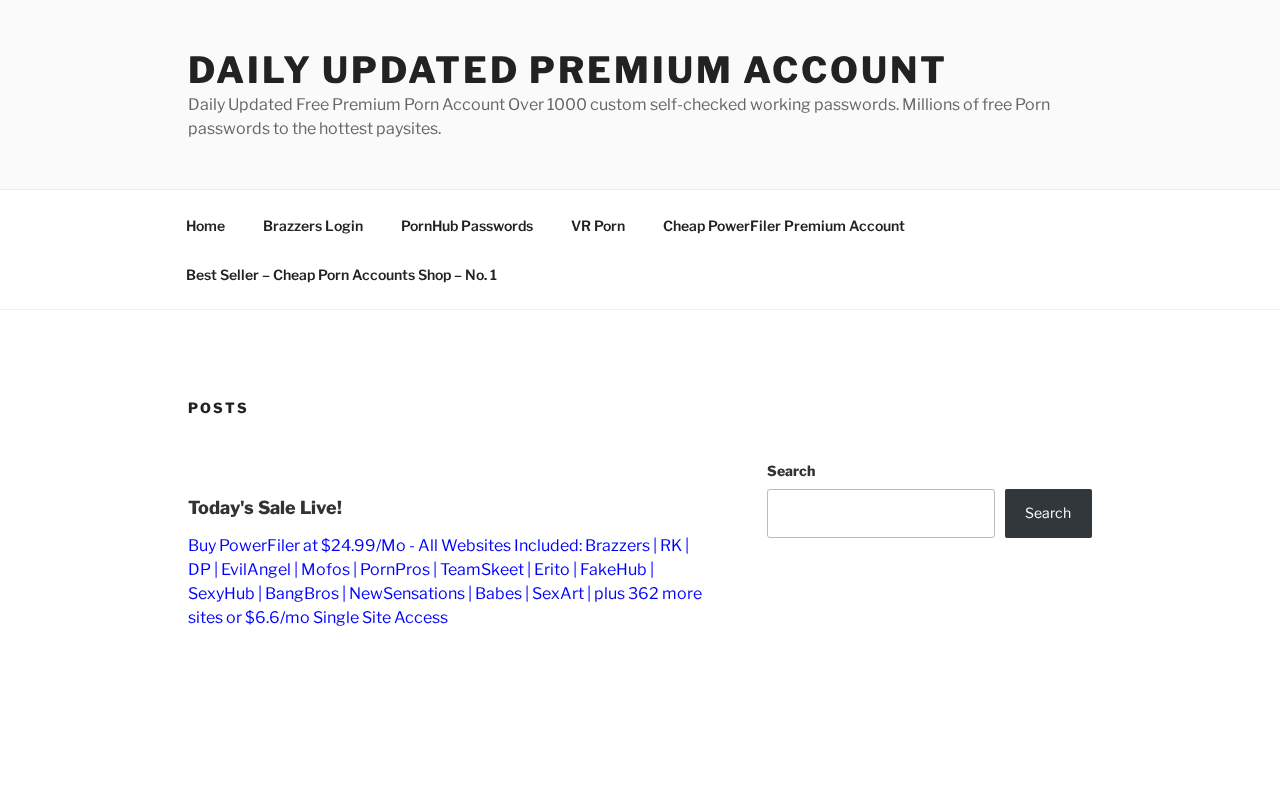1280x800 pixels.
Task: Click the 'Buy PowerFiler at $24.99/Mo' link text
Action: point(297,546)
